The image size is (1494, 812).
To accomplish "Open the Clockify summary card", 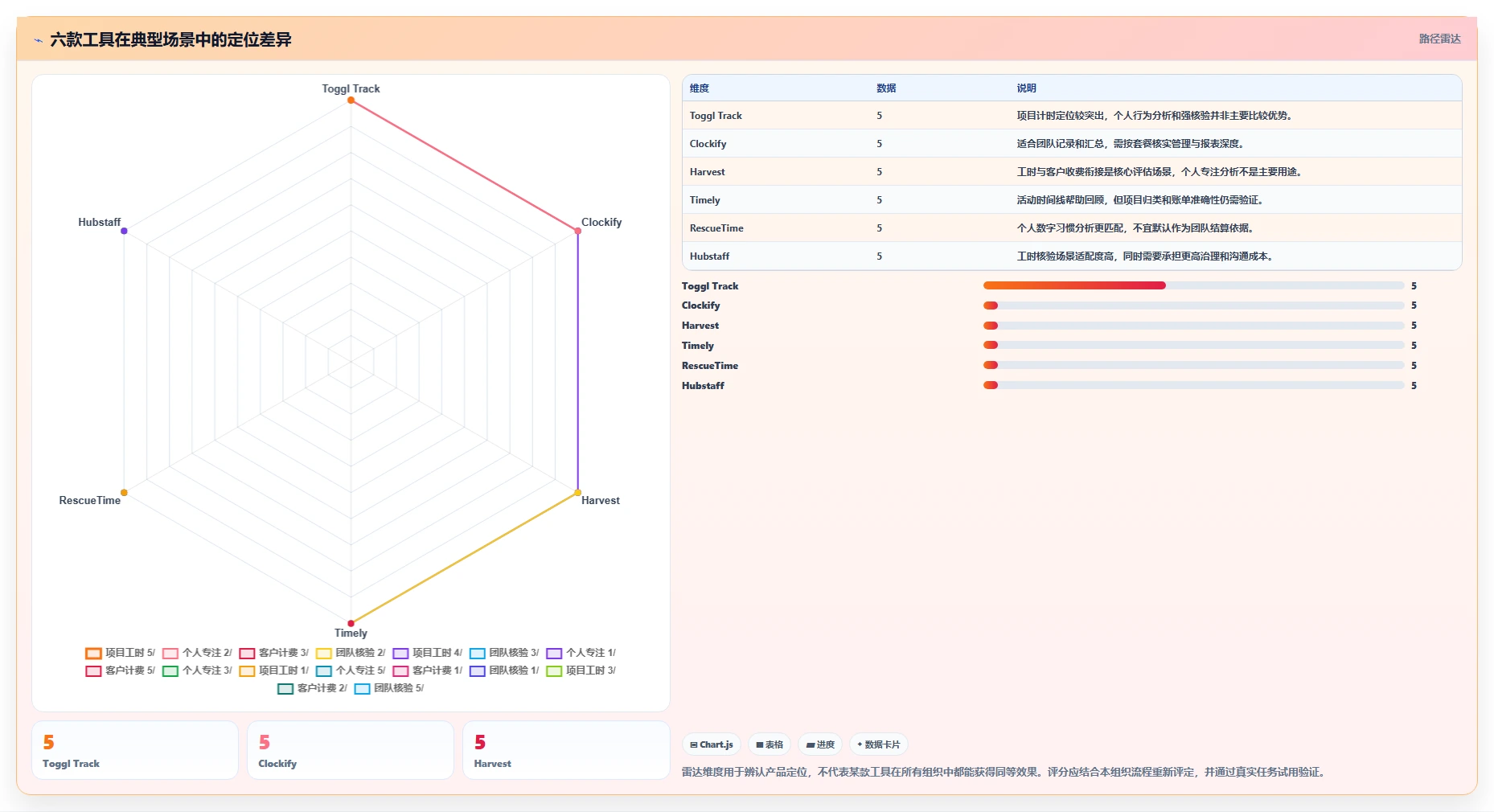I will pos(351,750).
